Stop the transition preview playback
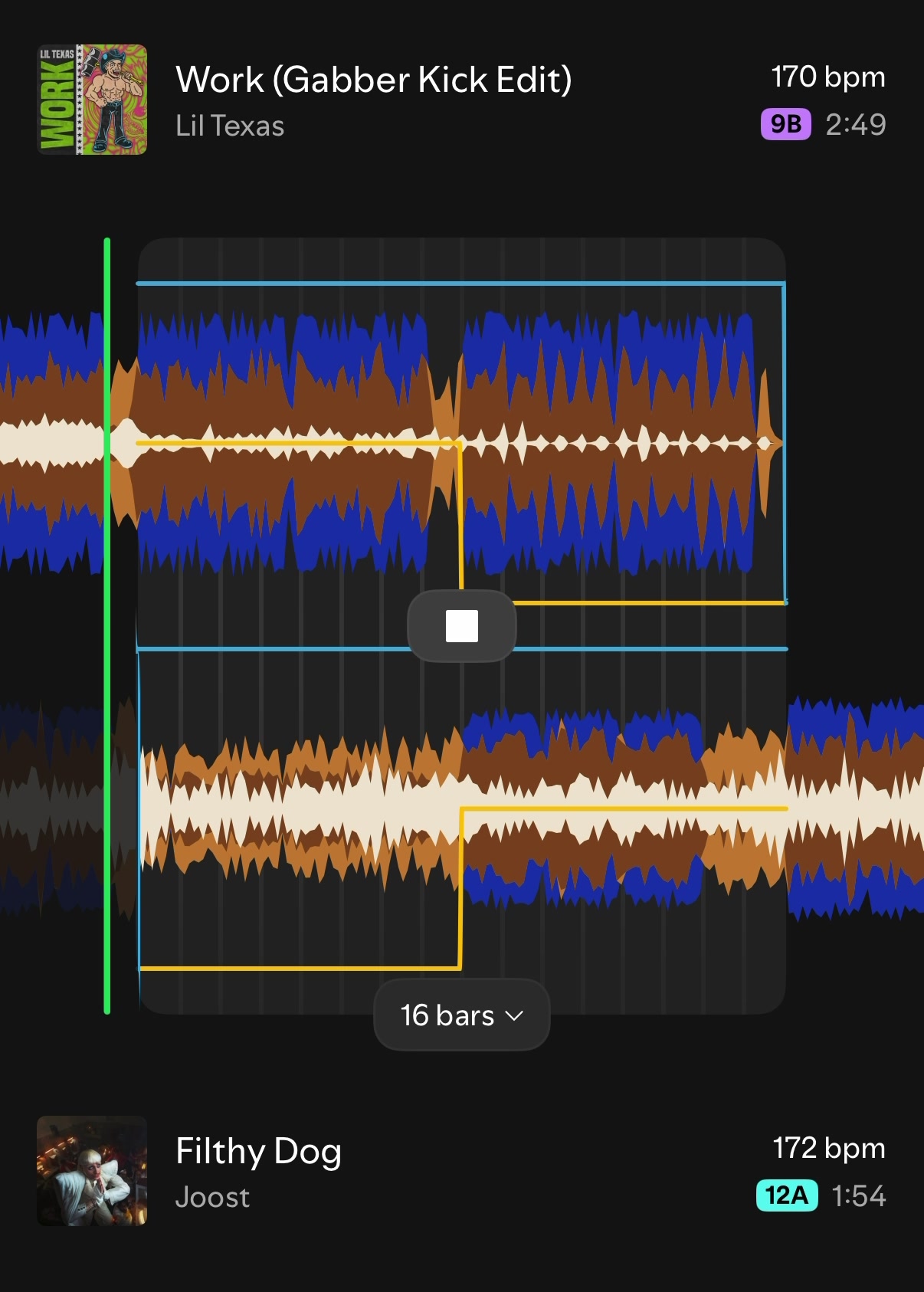This screenshot has width=924, height=1292. coord(462,626)
